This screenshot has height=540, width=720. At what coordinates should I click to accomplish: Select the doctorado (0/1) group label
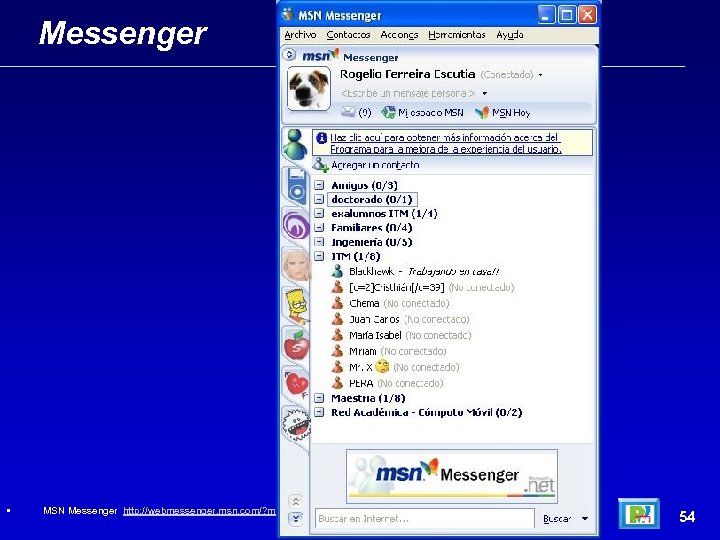coord(372,199)
